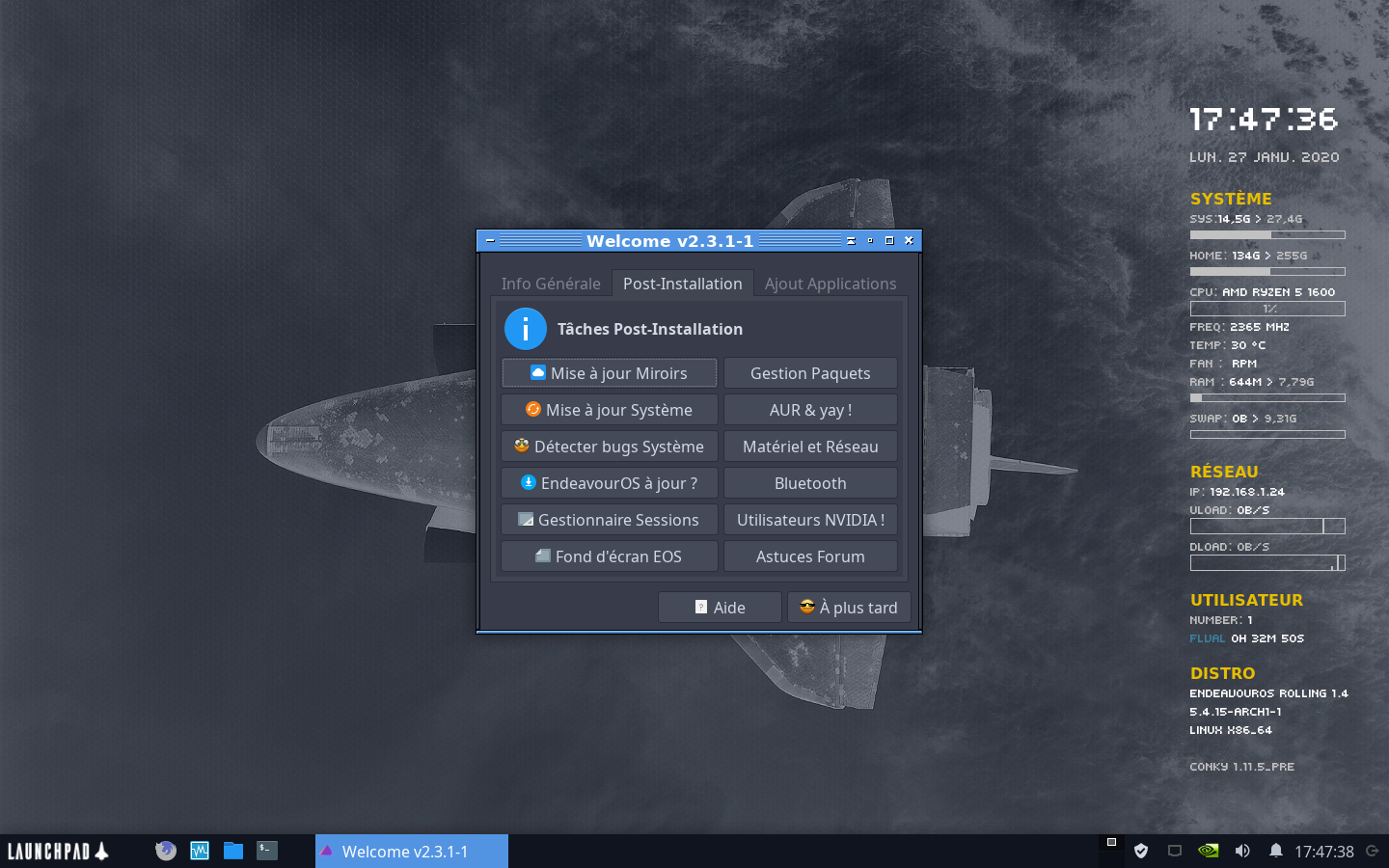Select the Post-Installation tab
The image size is (1389, 868).
683,284
